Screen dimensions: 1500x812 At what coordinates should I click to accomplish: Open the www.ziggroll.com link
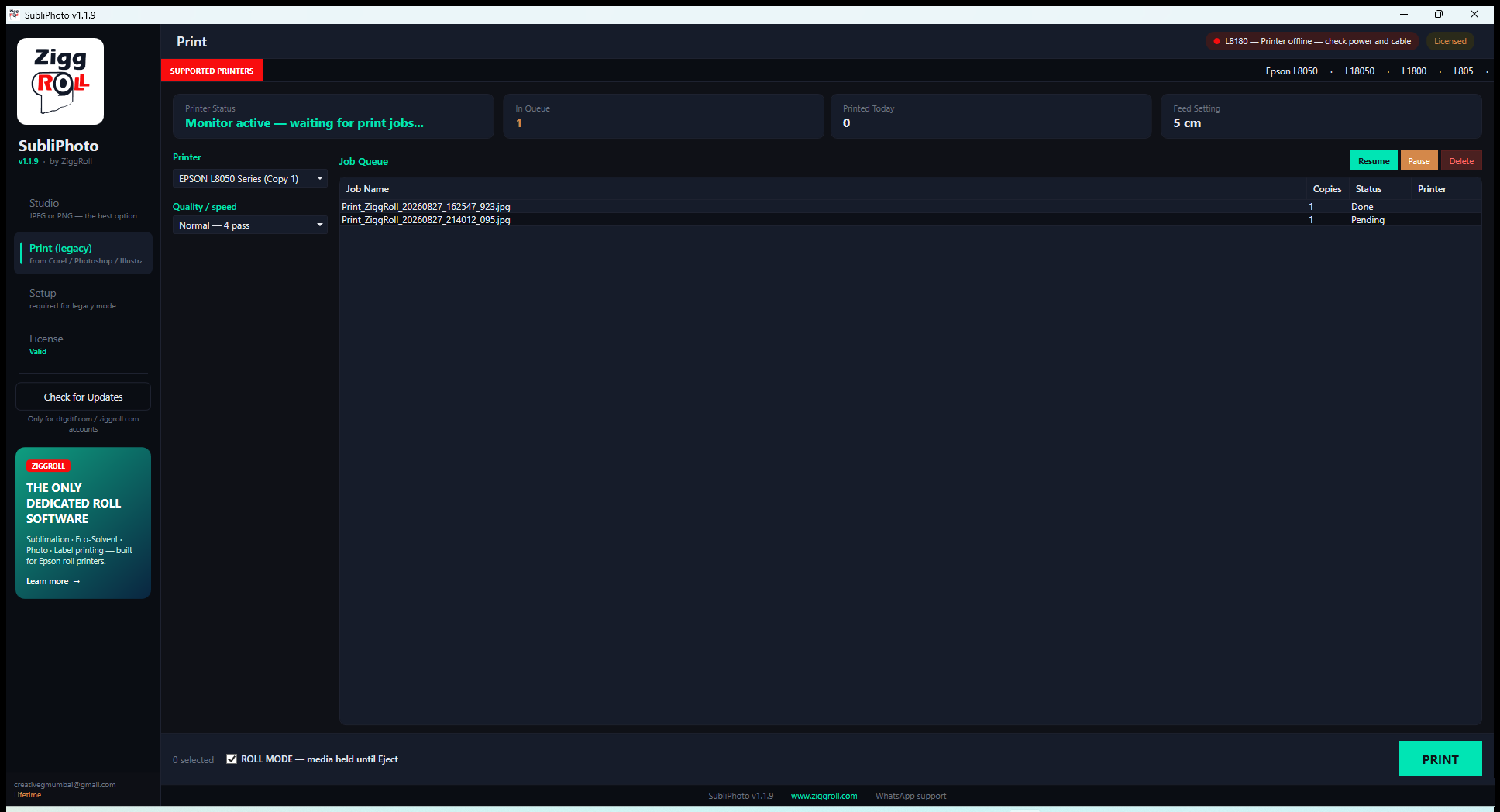pyautogui.click(x=824, y=796)
